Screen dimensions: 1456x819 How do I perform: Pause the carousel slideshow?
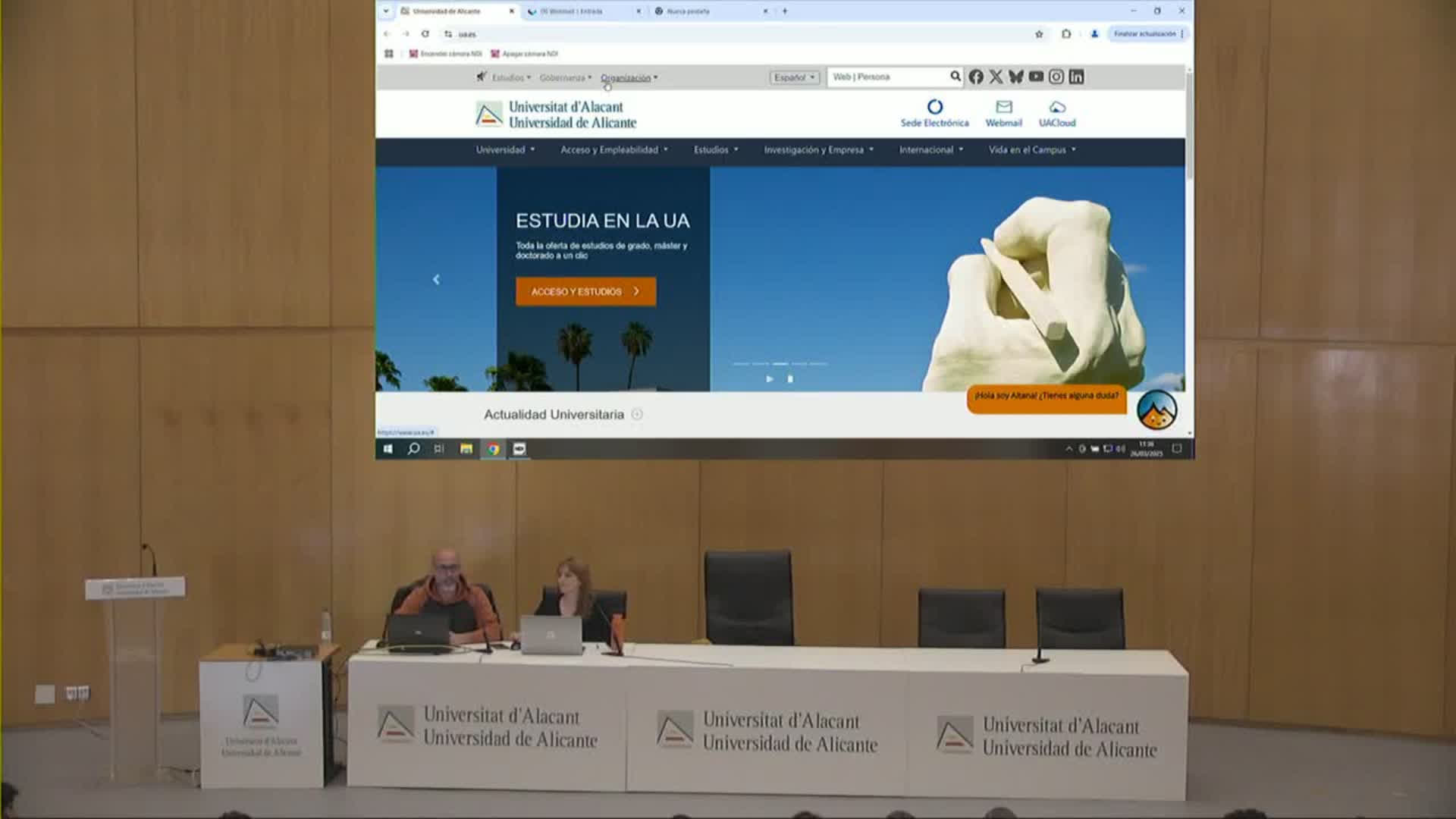coord(790,378)
